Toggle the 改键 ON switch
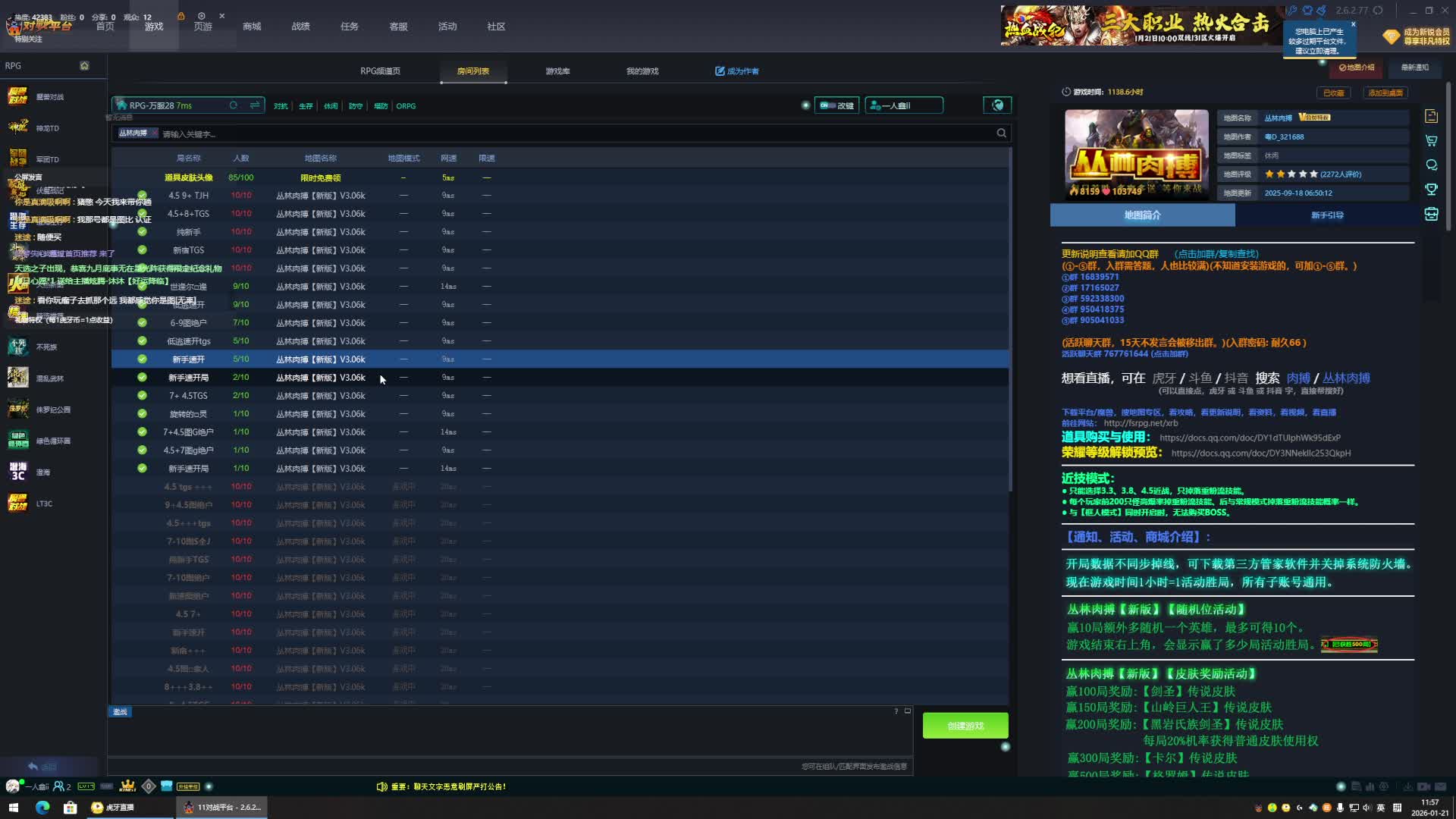Image resolution: width=1456 pixels, height=819 pixels. 827,105
